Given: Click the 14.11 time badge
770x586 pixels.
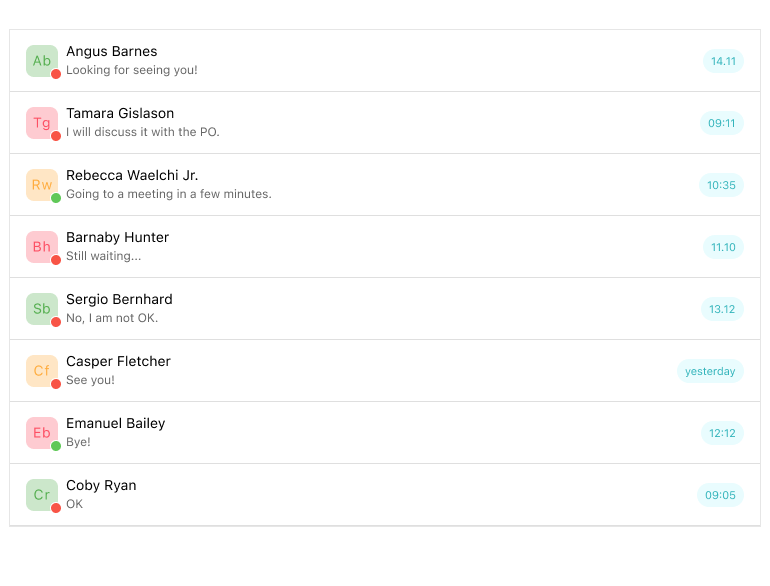Looking at the screenshot, I should [723, 61].
